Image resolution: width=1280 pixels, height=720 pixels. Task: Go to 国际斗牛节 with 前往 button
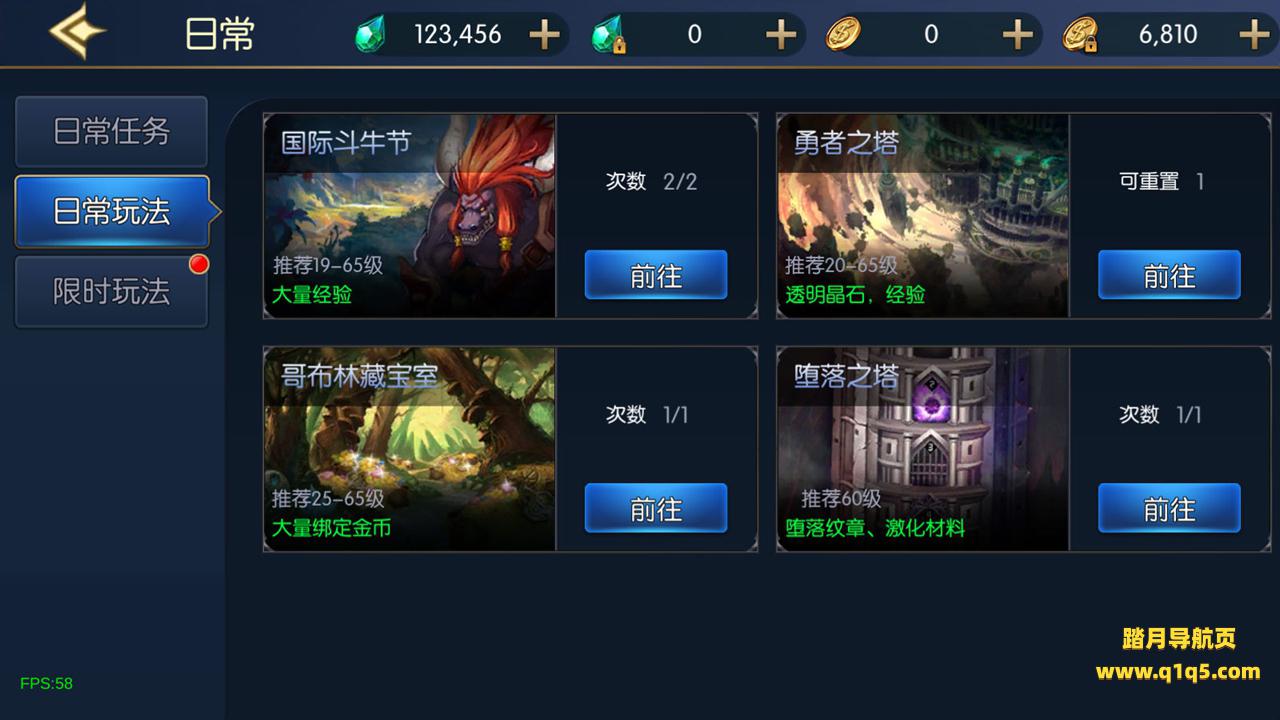[x=656, y=275]
